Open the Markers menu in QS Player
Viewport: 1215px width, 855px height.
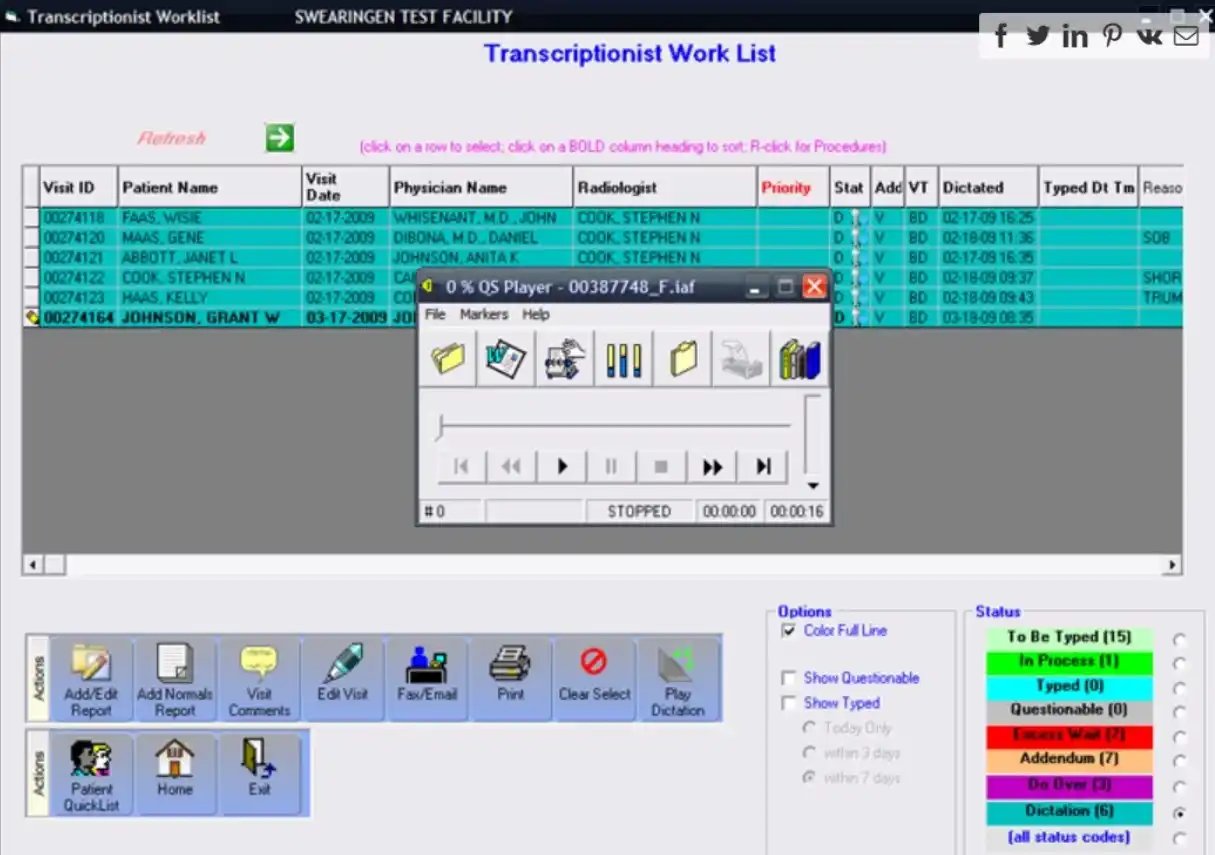(x=484, y=313)
